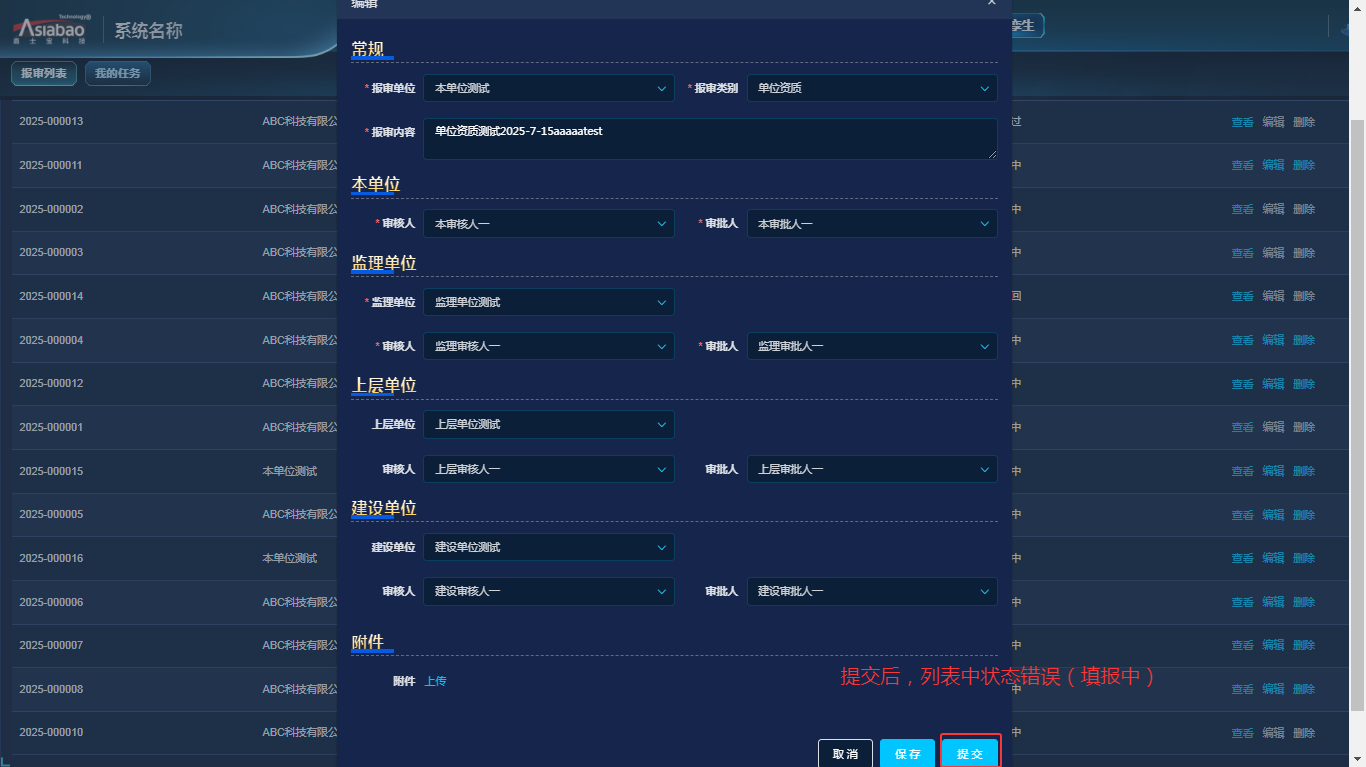Click 删除 for row 2025-000003

1304,253
